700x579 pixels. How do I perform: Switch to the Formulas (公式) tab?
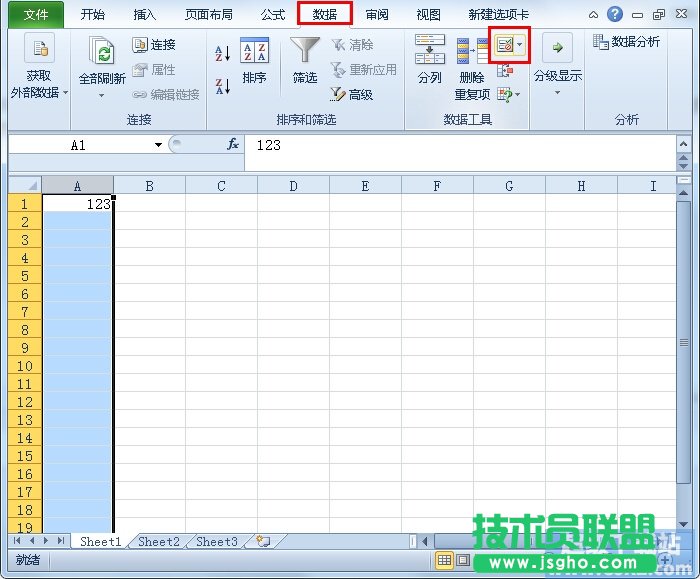pyautogui.click(x=273, y=15)
